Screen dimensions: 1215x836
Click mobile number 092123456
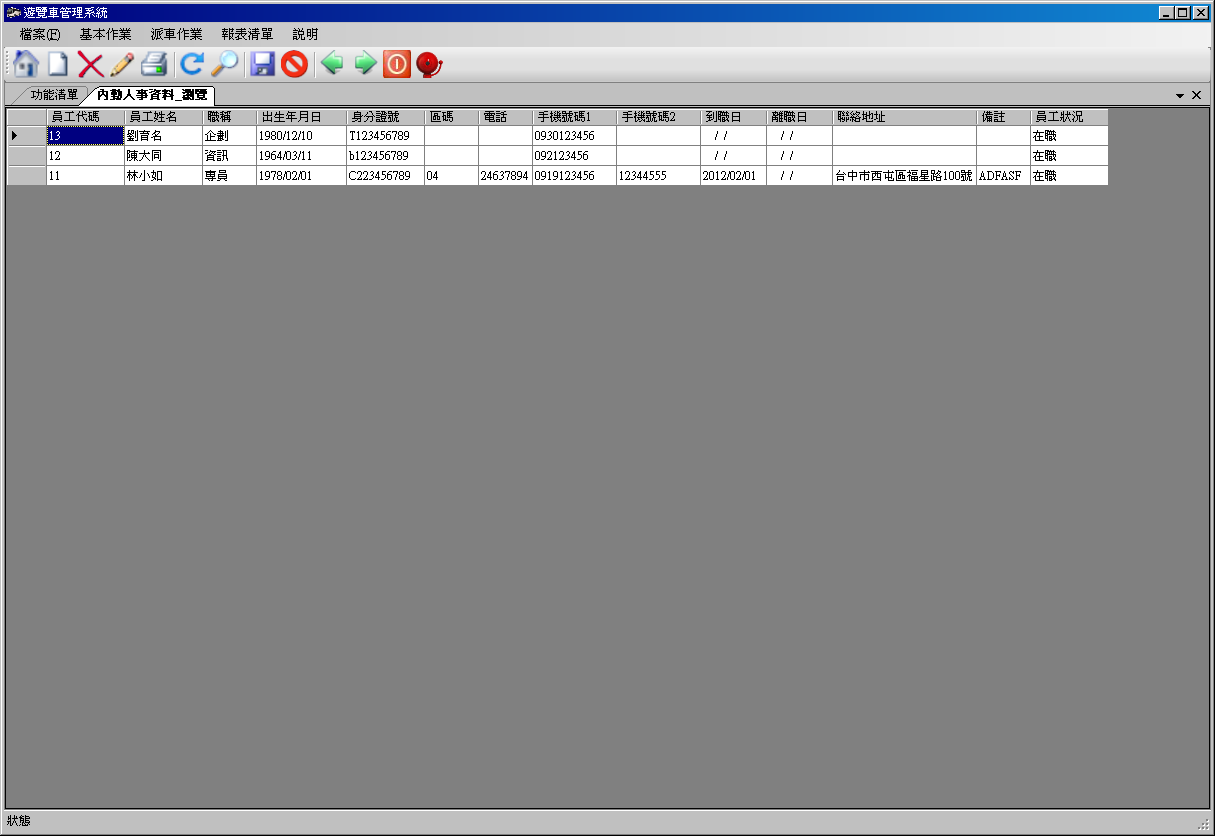click(x=574, y=155)
